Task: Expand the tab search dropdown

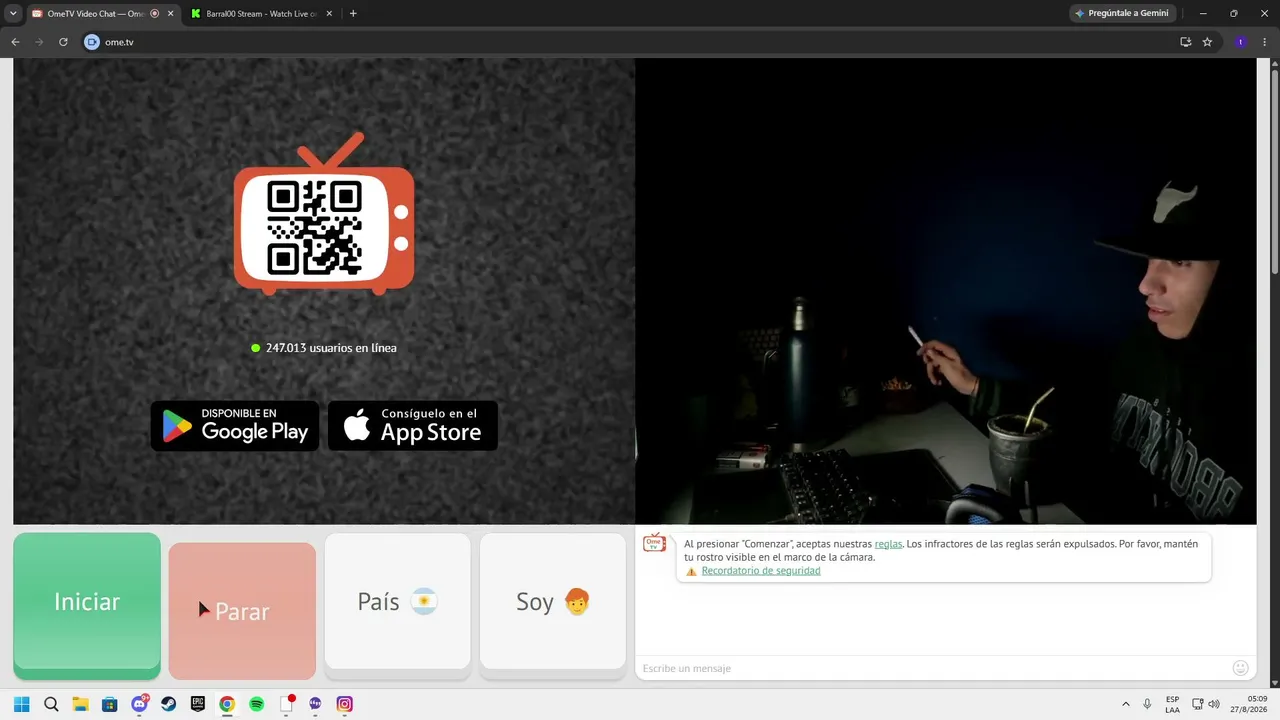Action: (x=13, y=14)
